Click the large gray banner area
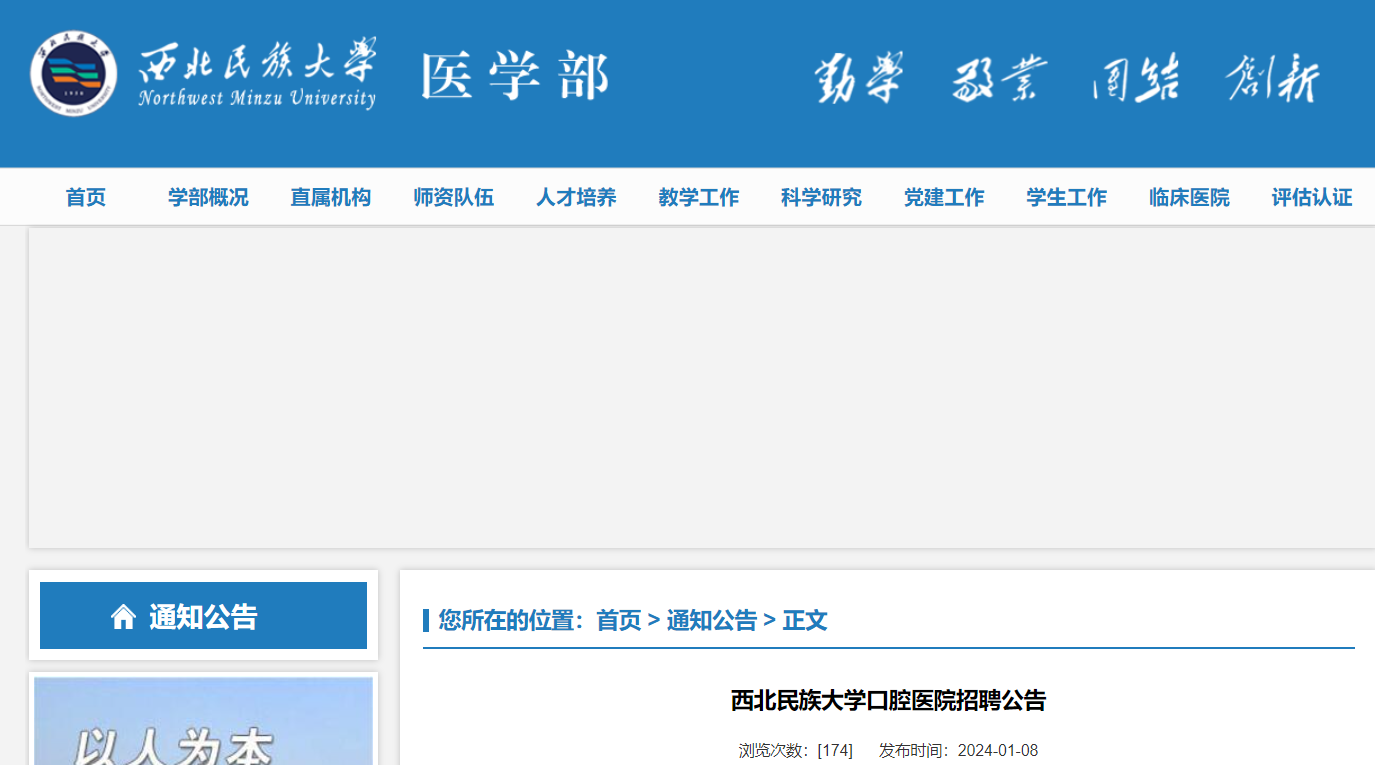The image size is (1375, 765). coord(701,388)
